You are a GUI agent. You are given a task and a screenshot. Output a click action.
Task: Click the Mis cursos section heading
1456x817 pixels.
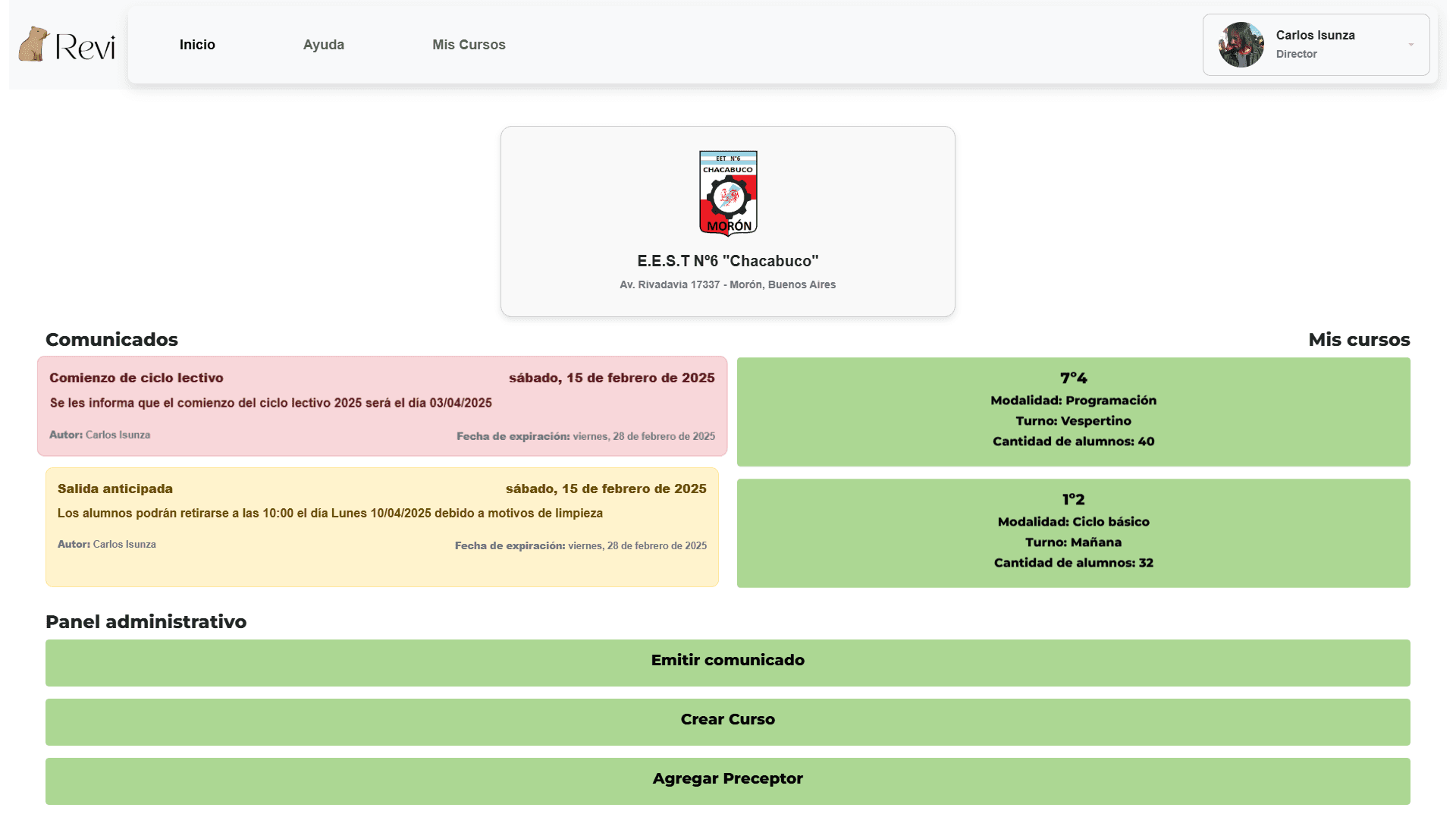[x=1359, y=340]
